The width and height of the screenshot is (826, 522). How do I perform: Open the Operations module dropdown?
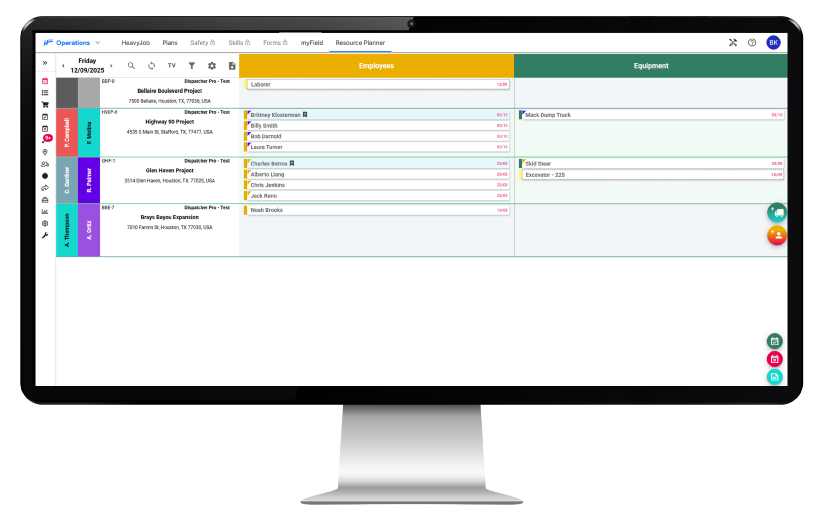[73, 43]
